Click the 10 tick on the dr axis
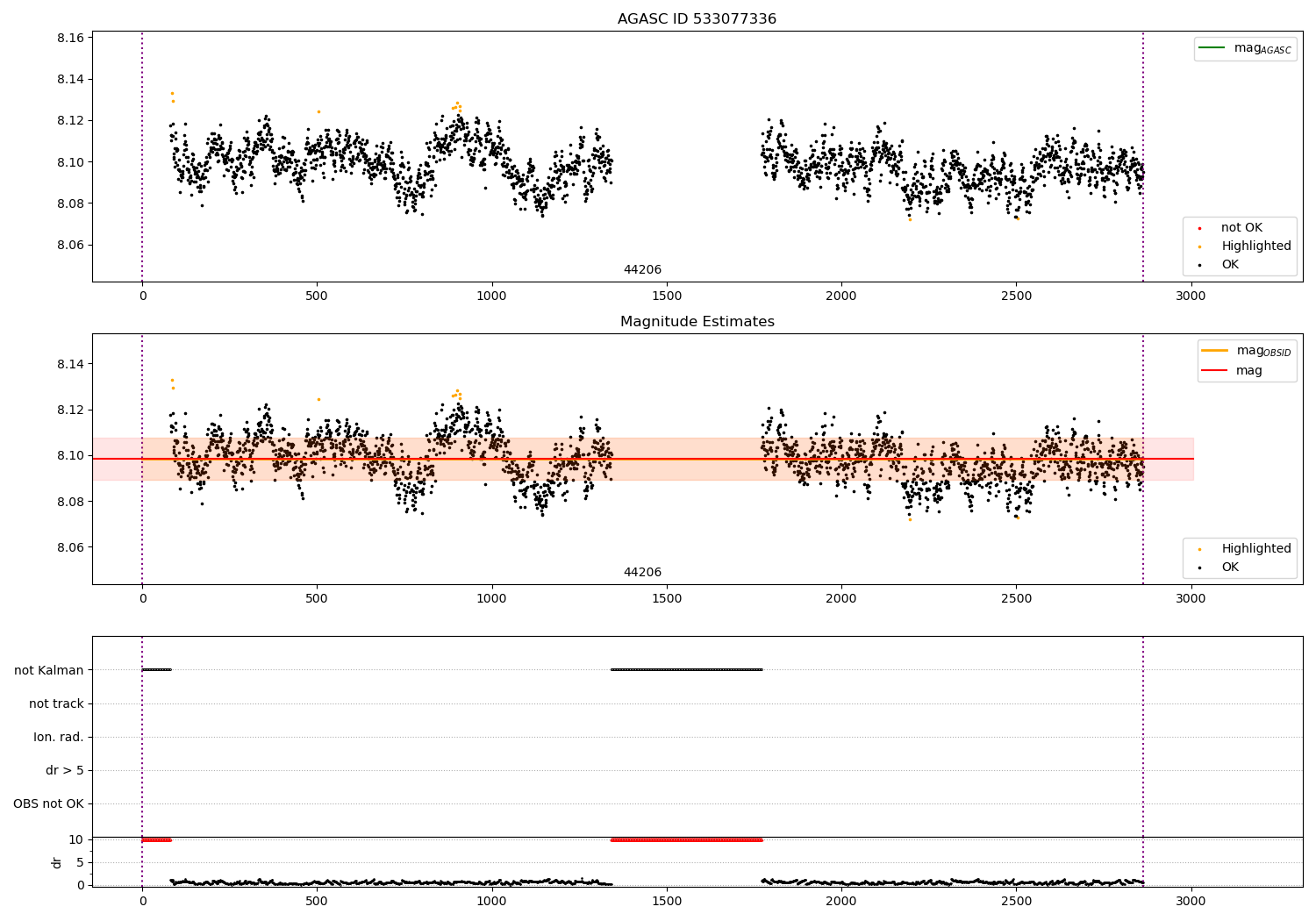The height and width of the screenshot is (921, 1316). pos(76,839)
